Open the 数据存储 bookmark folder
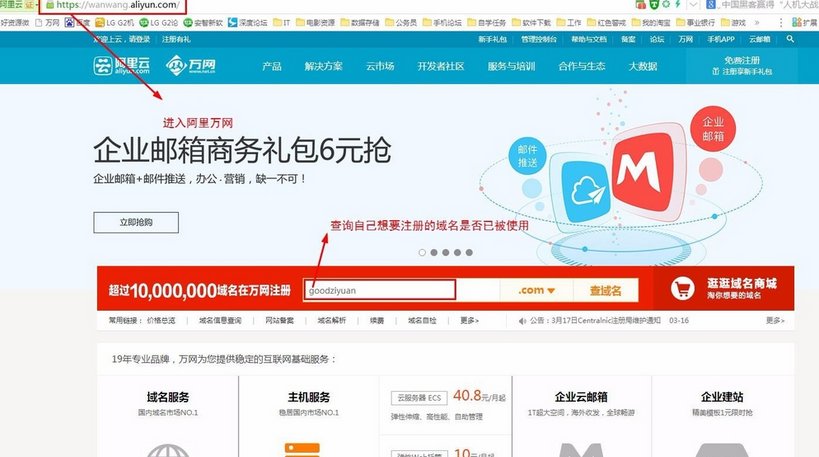 click(360, 22)
